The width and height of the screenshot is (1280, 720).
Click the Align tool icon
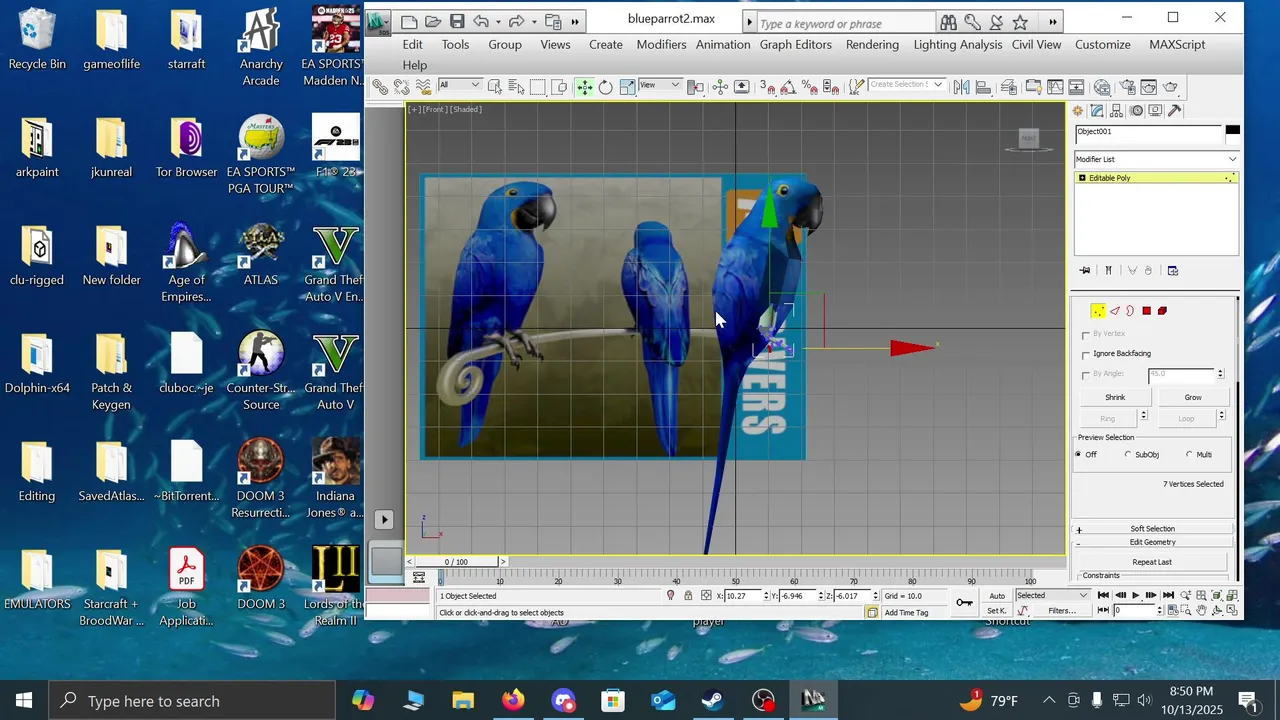(x=983, y=87)
